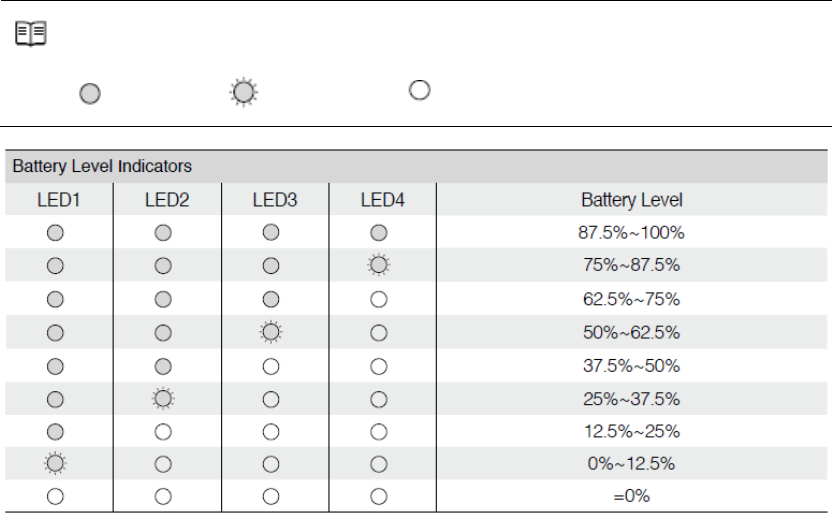
Task: Click the LED3 column header
Action: point(275,200)
